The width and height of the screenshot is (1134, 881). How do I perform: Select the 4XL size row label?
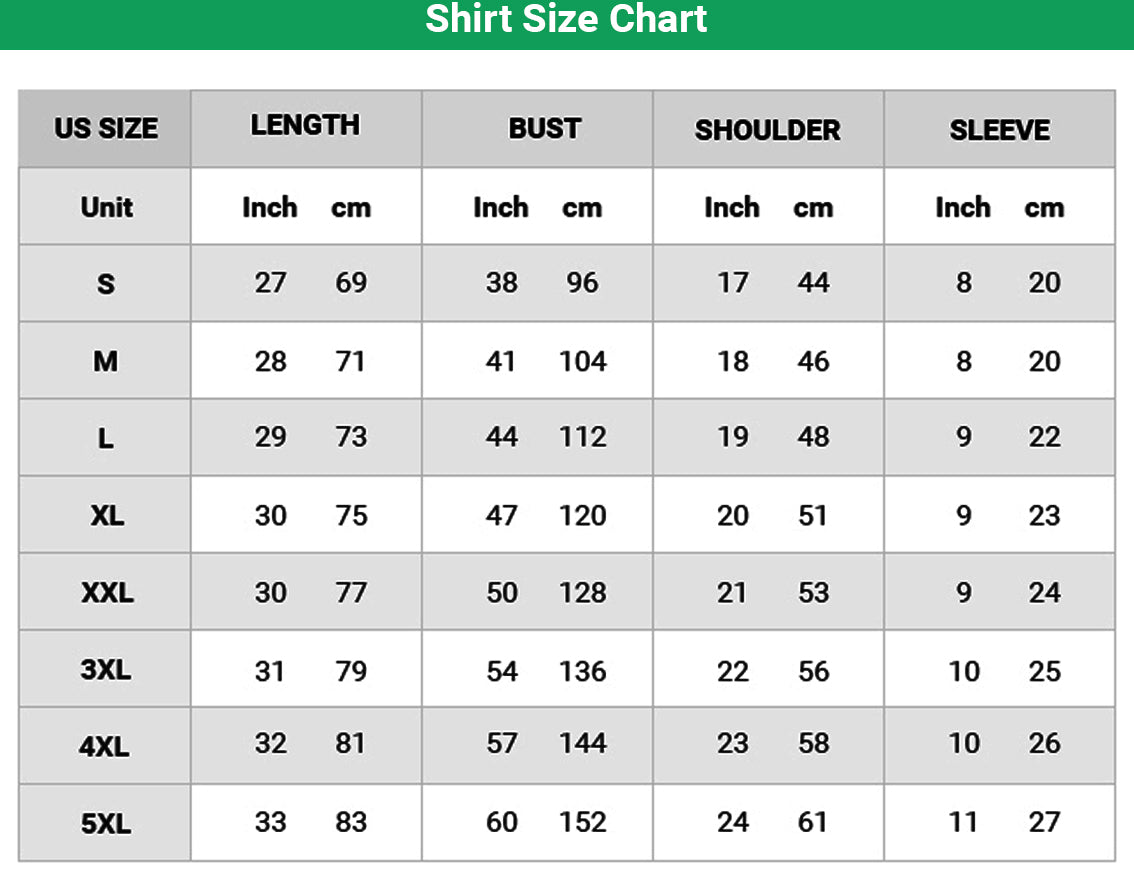106,746
